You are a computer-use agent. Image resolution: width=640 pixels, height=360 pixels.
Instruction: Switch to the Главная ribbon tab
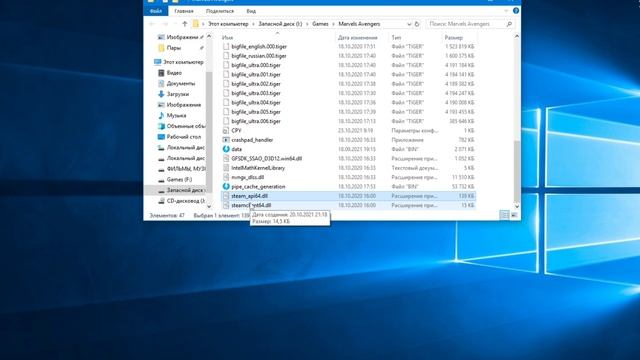(184, 11)
